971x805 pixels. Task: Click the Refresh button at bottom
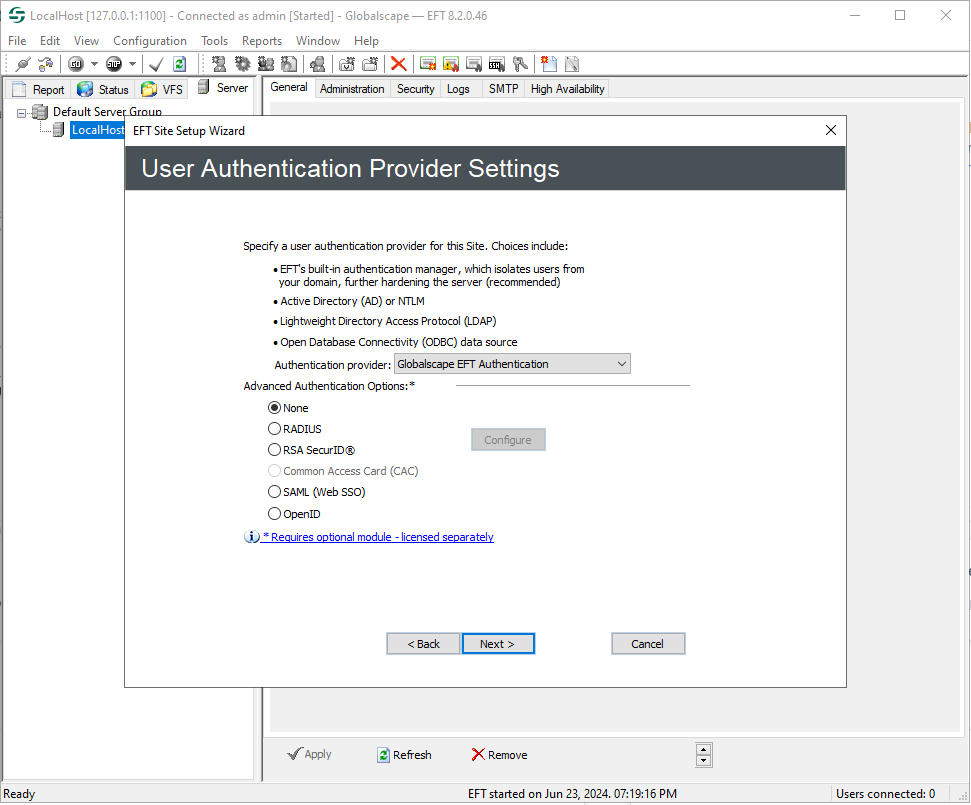click(x=404, y=755)
